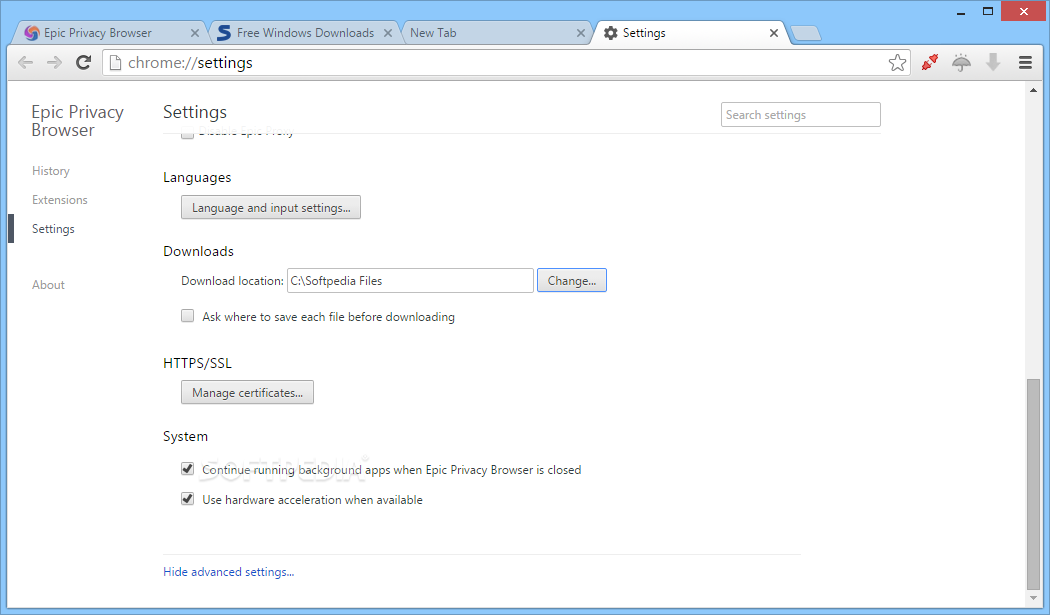Bookmark this page with the star icon
This screenshot has height=615, width=1050.
coord(897,63)
